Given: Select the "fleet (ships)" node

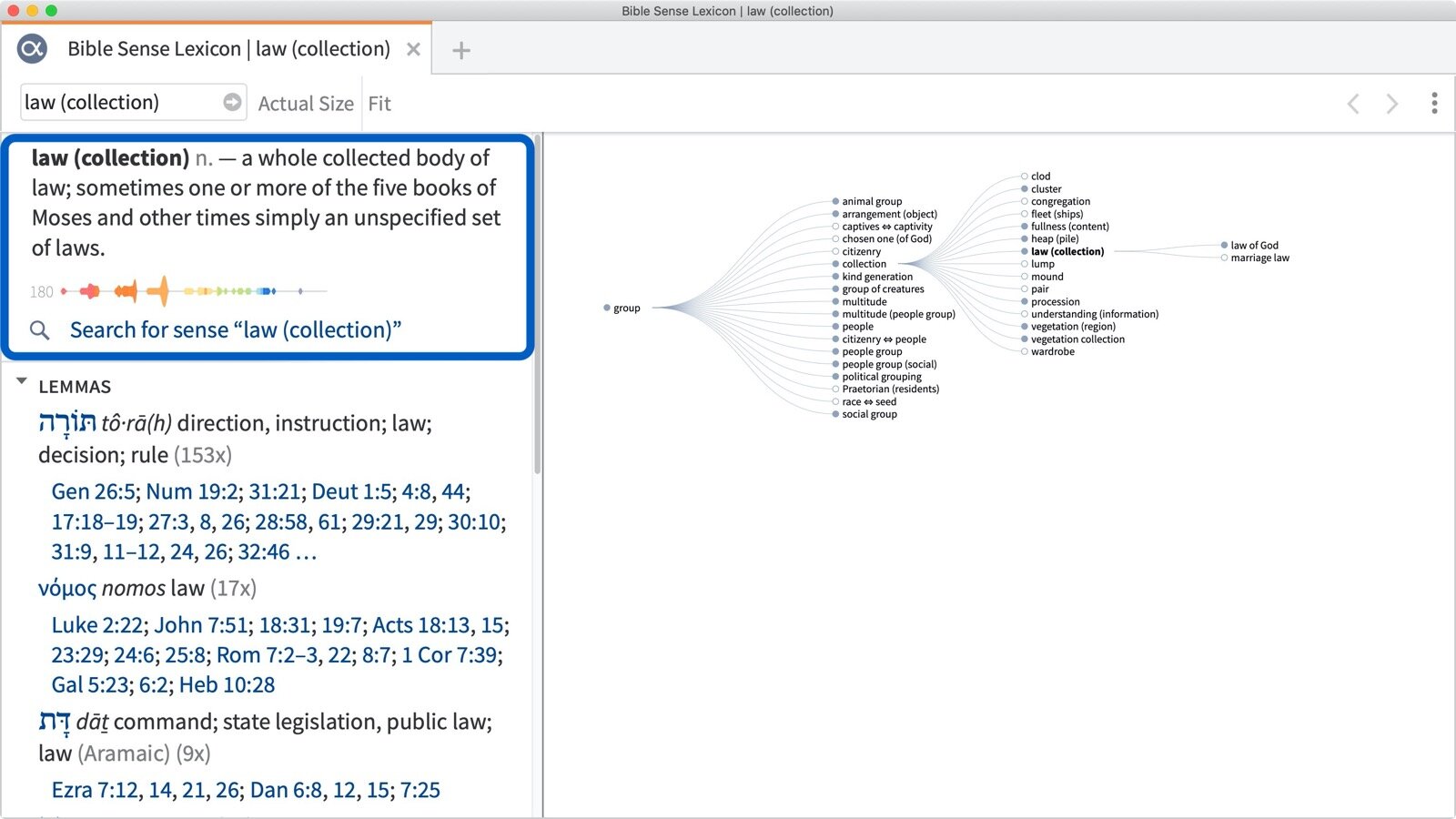Looking at the screenshot, I should click(1052, 214).
